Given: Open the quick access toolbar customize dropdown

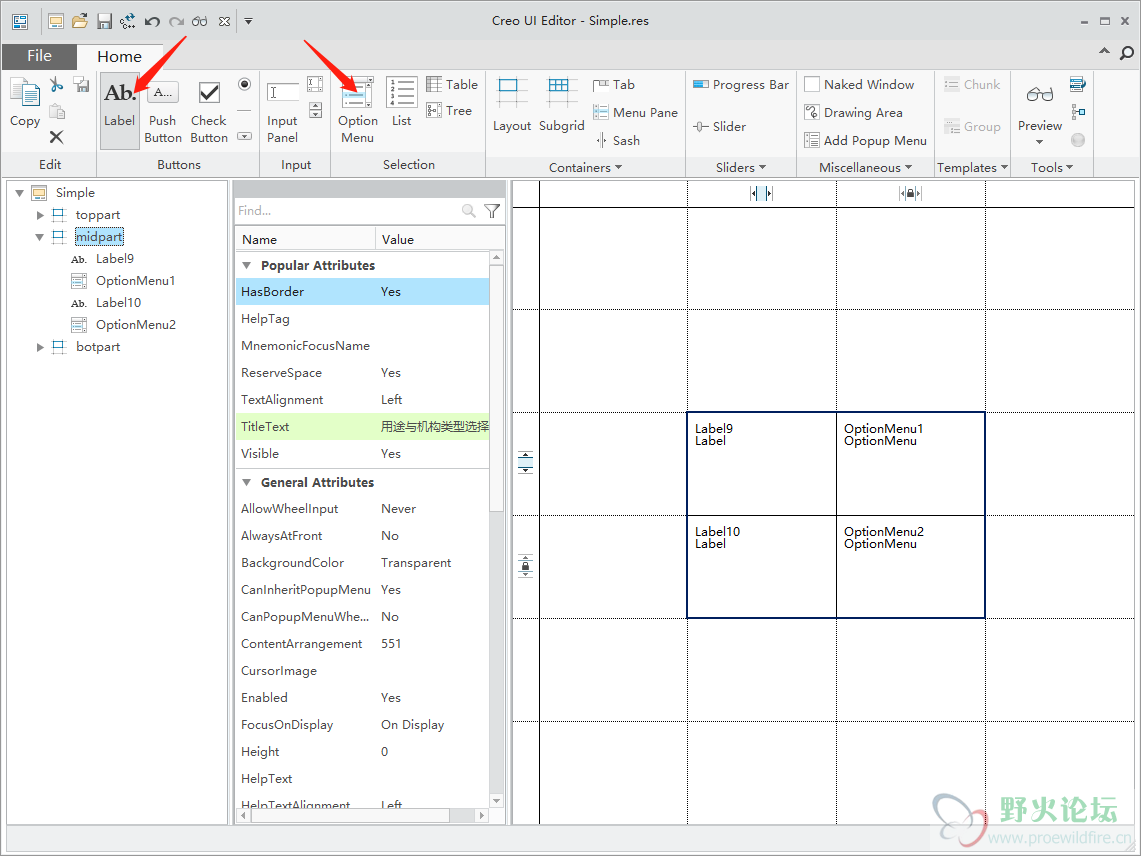Looking at the screenshot, I should [248, 21].
